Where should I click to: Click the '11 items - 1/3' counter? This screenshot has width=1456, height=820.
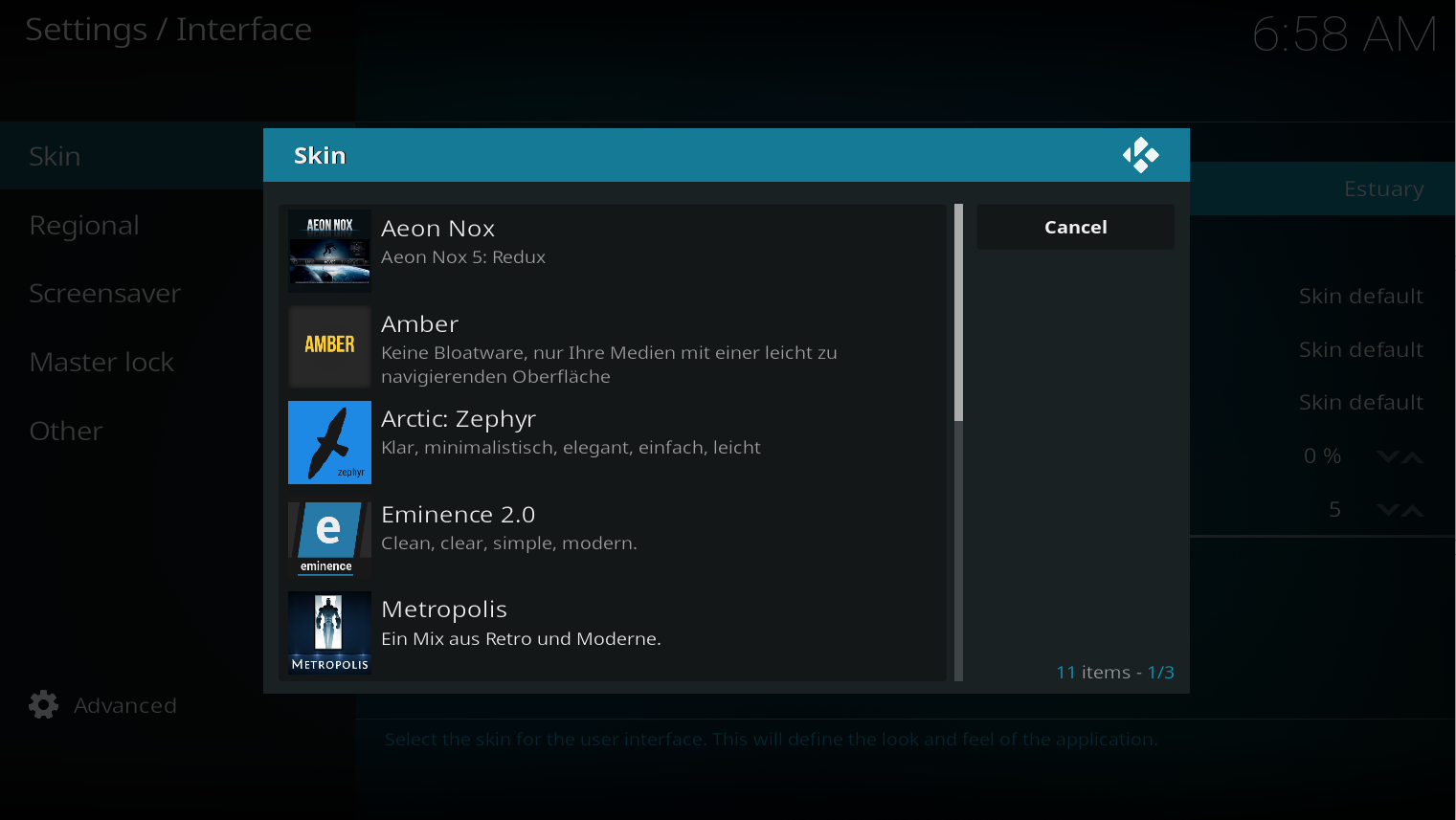1115,673
